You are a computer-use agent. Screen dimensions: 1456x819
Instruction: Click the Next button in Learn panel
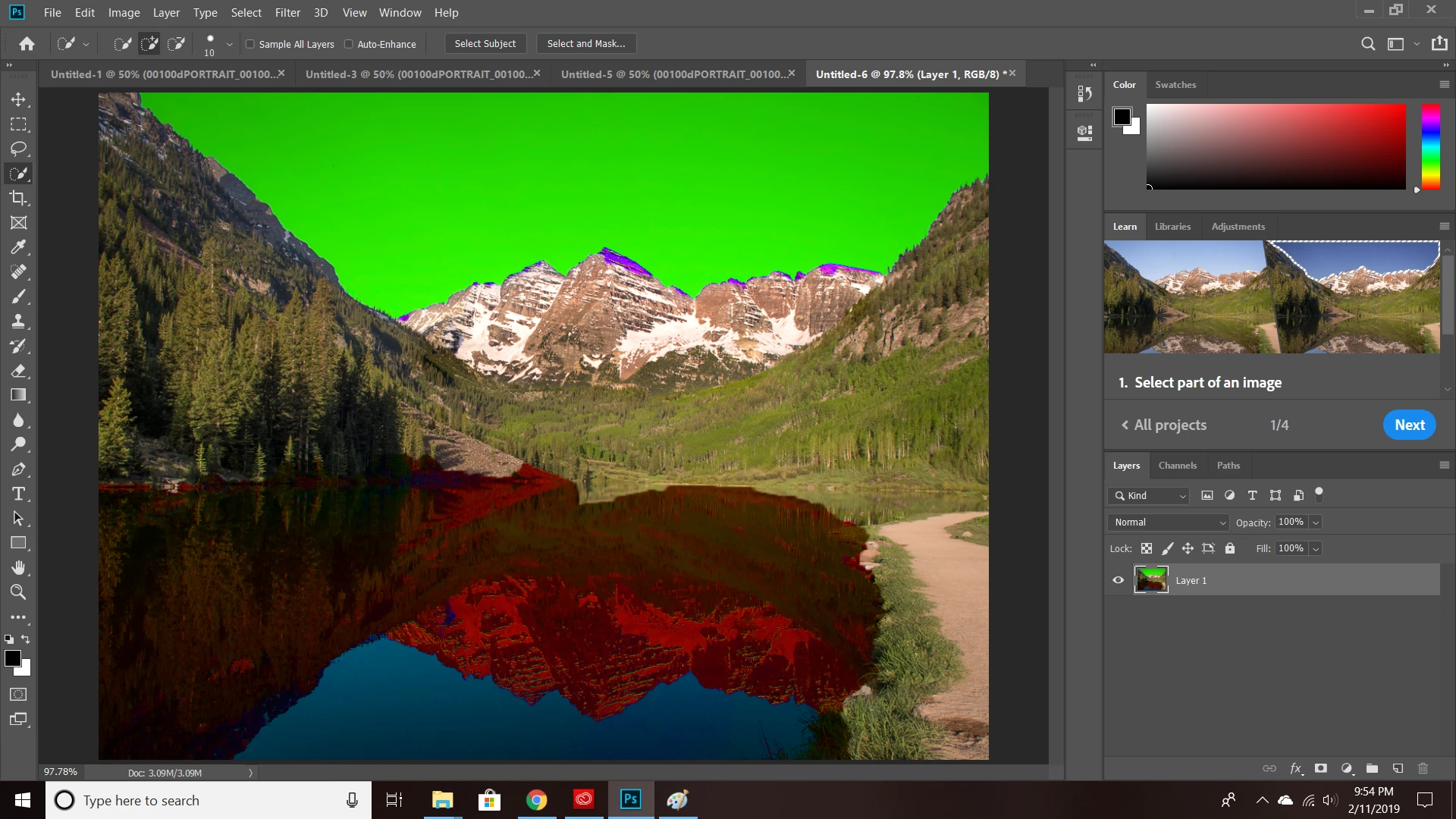[x=1409, y=425]
